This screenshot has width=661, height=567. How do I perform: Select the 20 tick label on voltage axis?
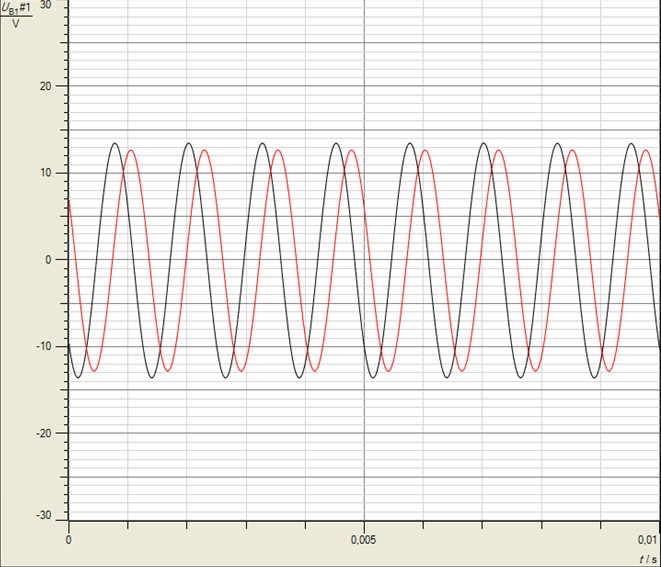[x=46, y=86]
